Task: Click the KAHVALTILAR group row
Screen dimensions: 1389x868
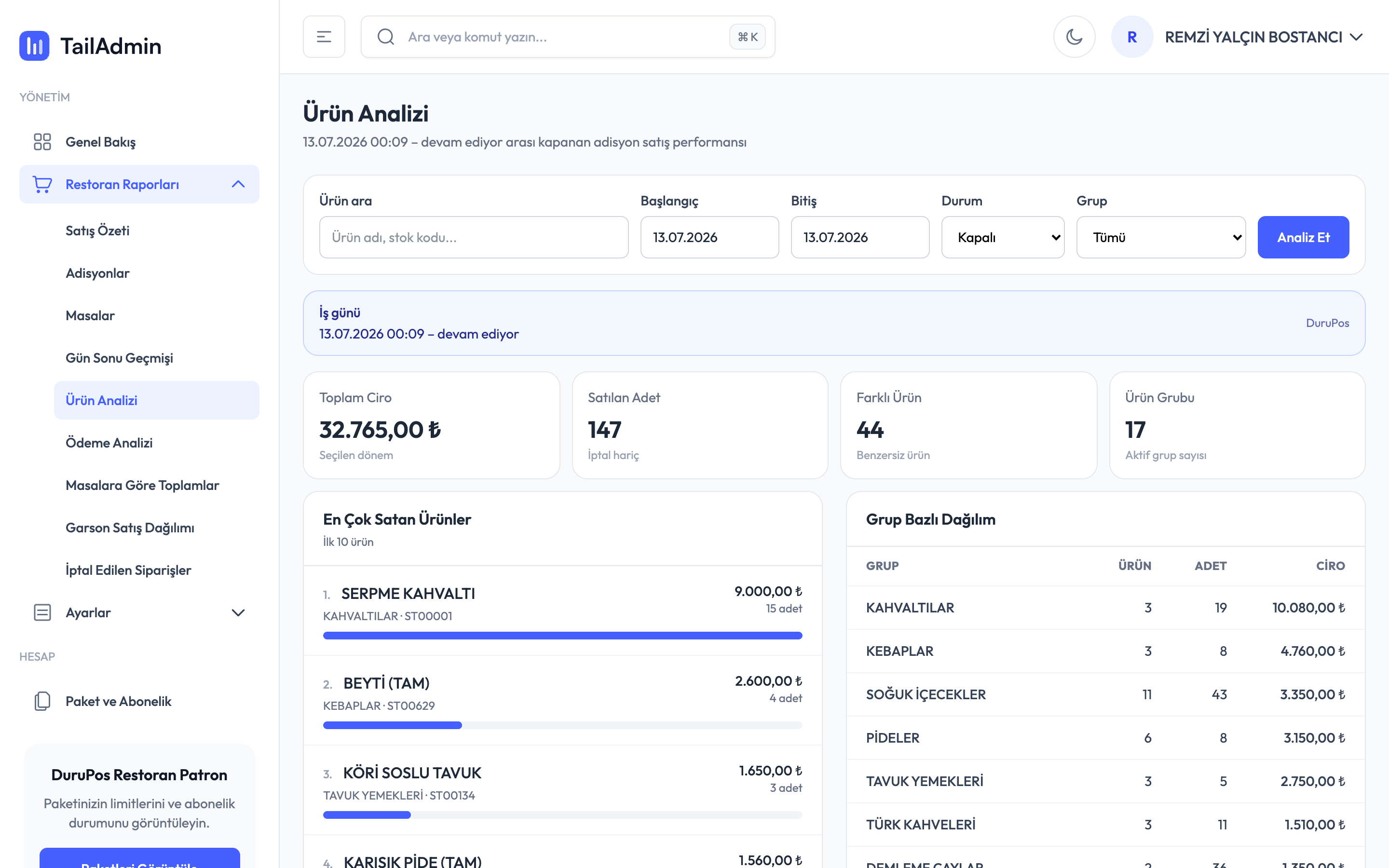Action: pyautogui.click(x=1105, y=608)
